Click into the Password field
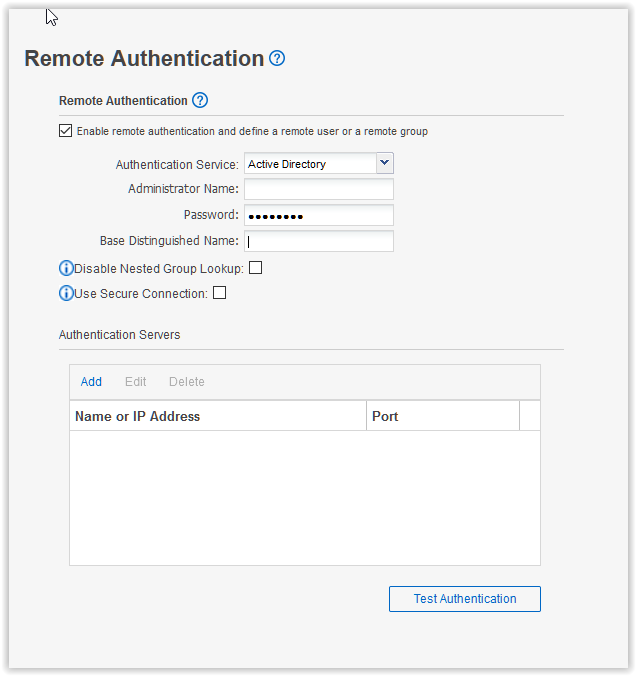 tap(319, 215)
